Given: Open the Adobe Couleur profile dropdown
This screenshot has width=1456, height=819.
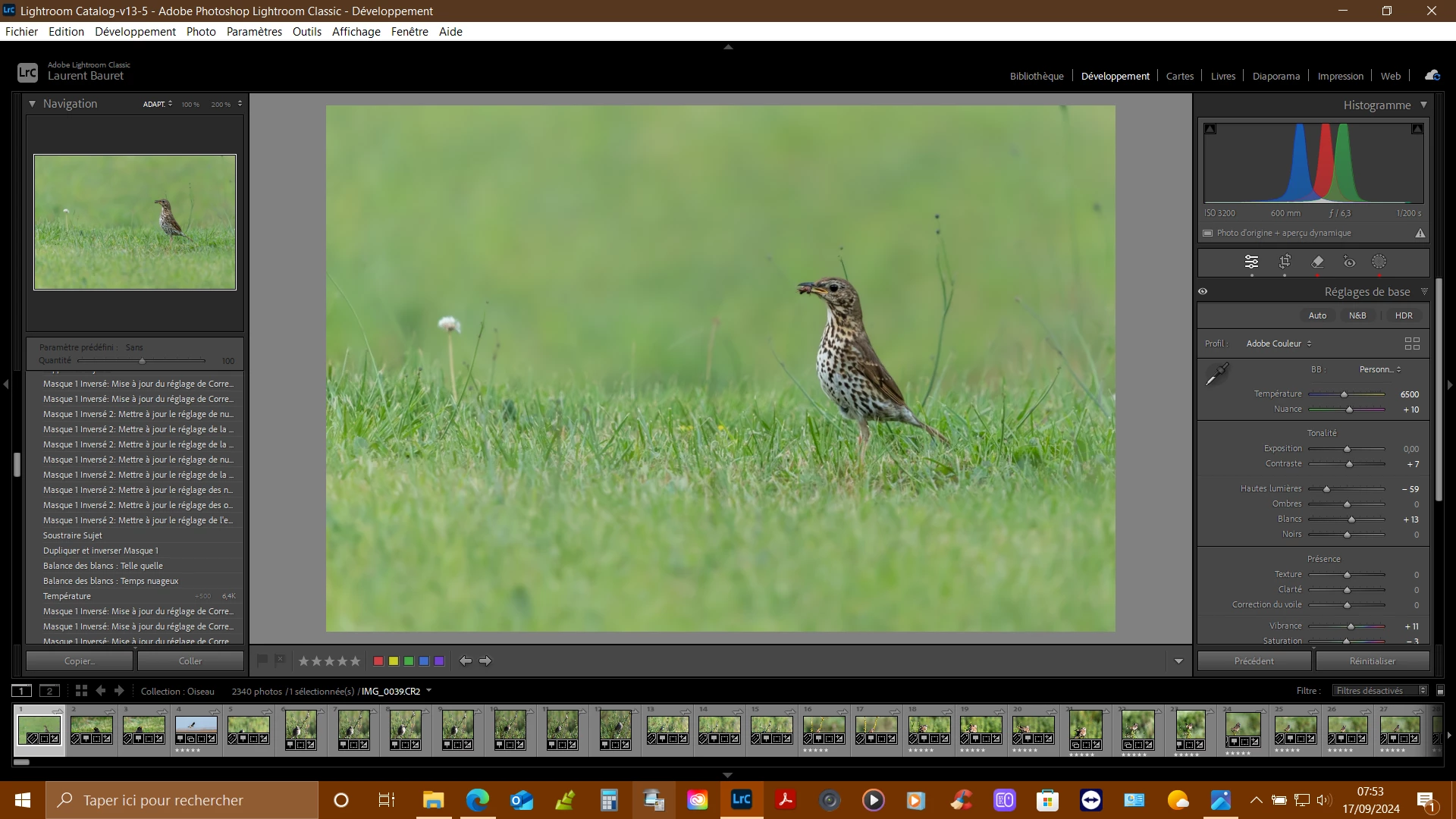Looking at the screenshot, I should [x=1279, y=344].
